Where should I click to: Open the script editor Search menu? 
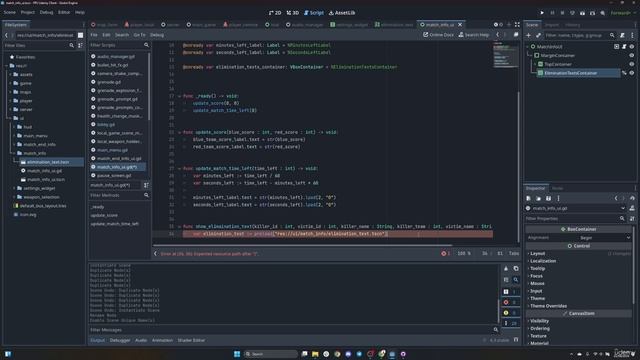pyautogui.click(x=122, y=35)
